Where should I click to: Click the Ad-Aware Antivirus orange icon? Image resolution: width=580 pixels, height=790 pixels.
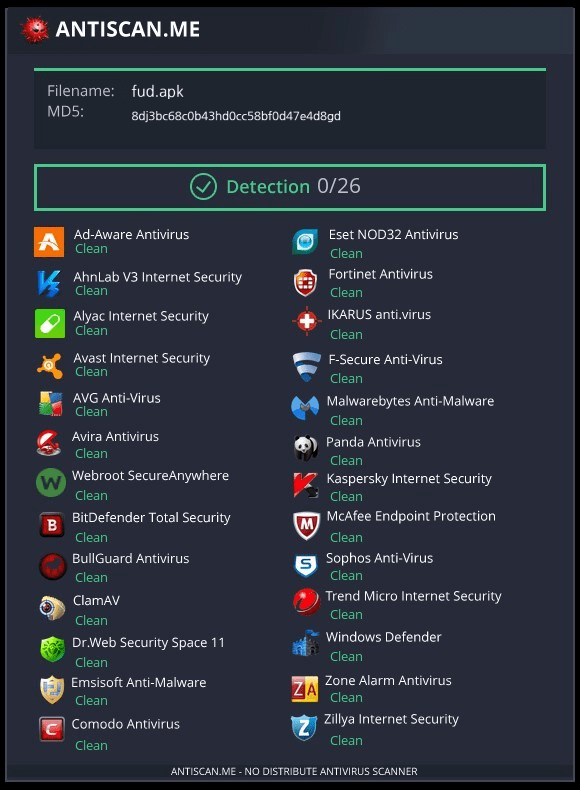point(49,242)
